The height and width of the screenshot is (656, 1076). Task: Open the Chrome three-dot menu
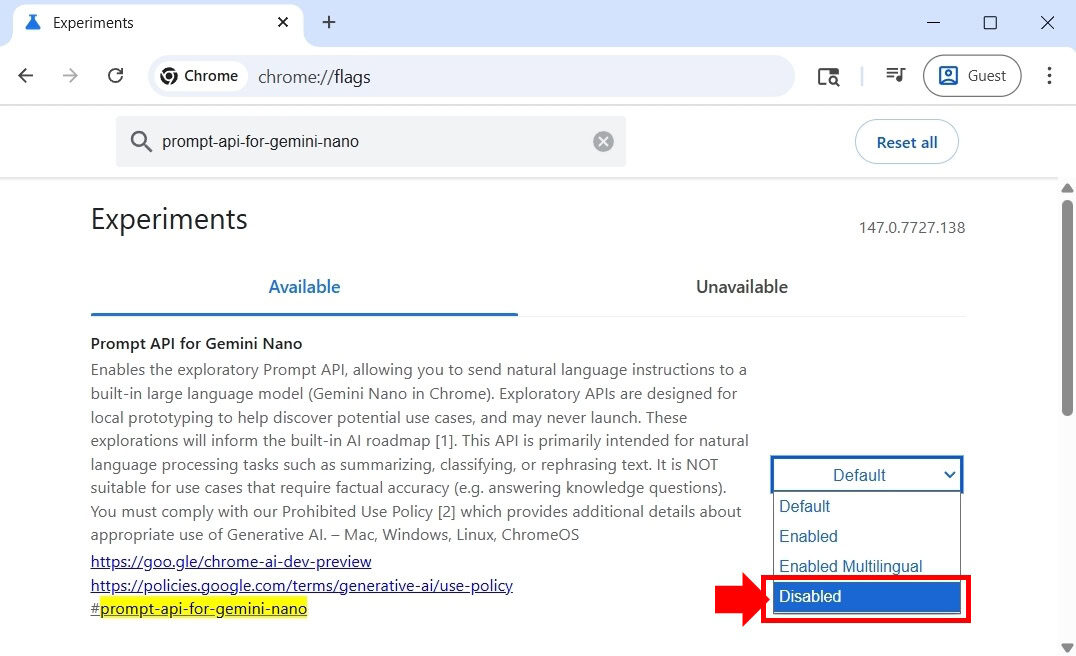click(x=1049, y=75)
